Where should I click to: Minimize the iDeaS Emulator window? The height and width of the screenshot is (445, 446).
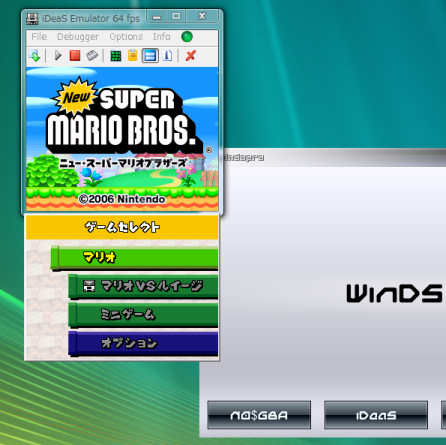point(157,16)
